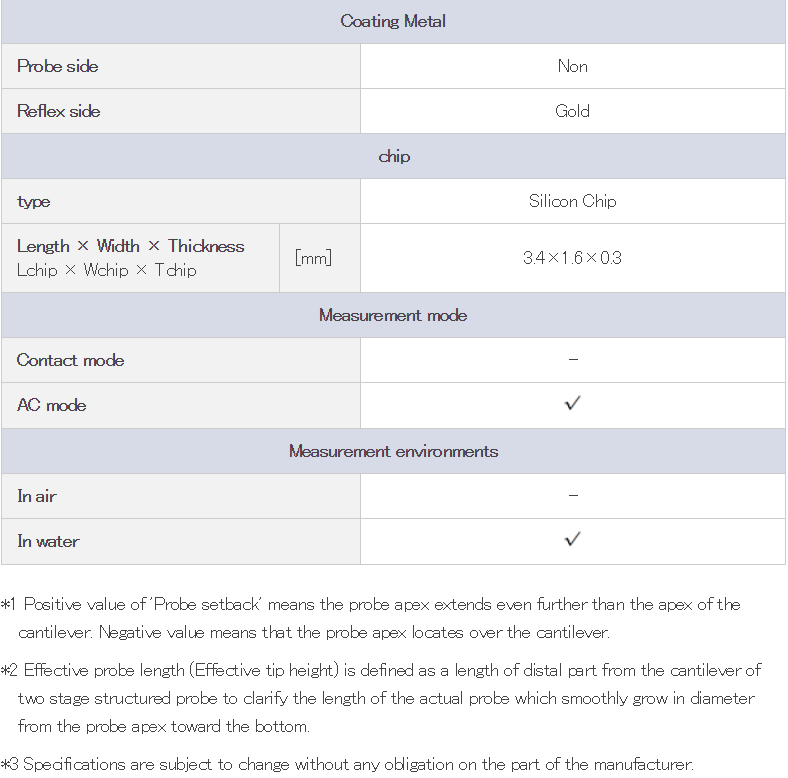Click the AC mode checkmark icon

572,403
